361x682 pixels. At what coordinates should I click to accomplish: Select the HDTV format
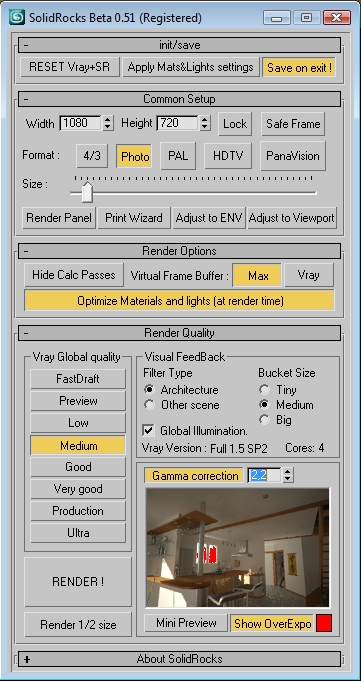228,156
